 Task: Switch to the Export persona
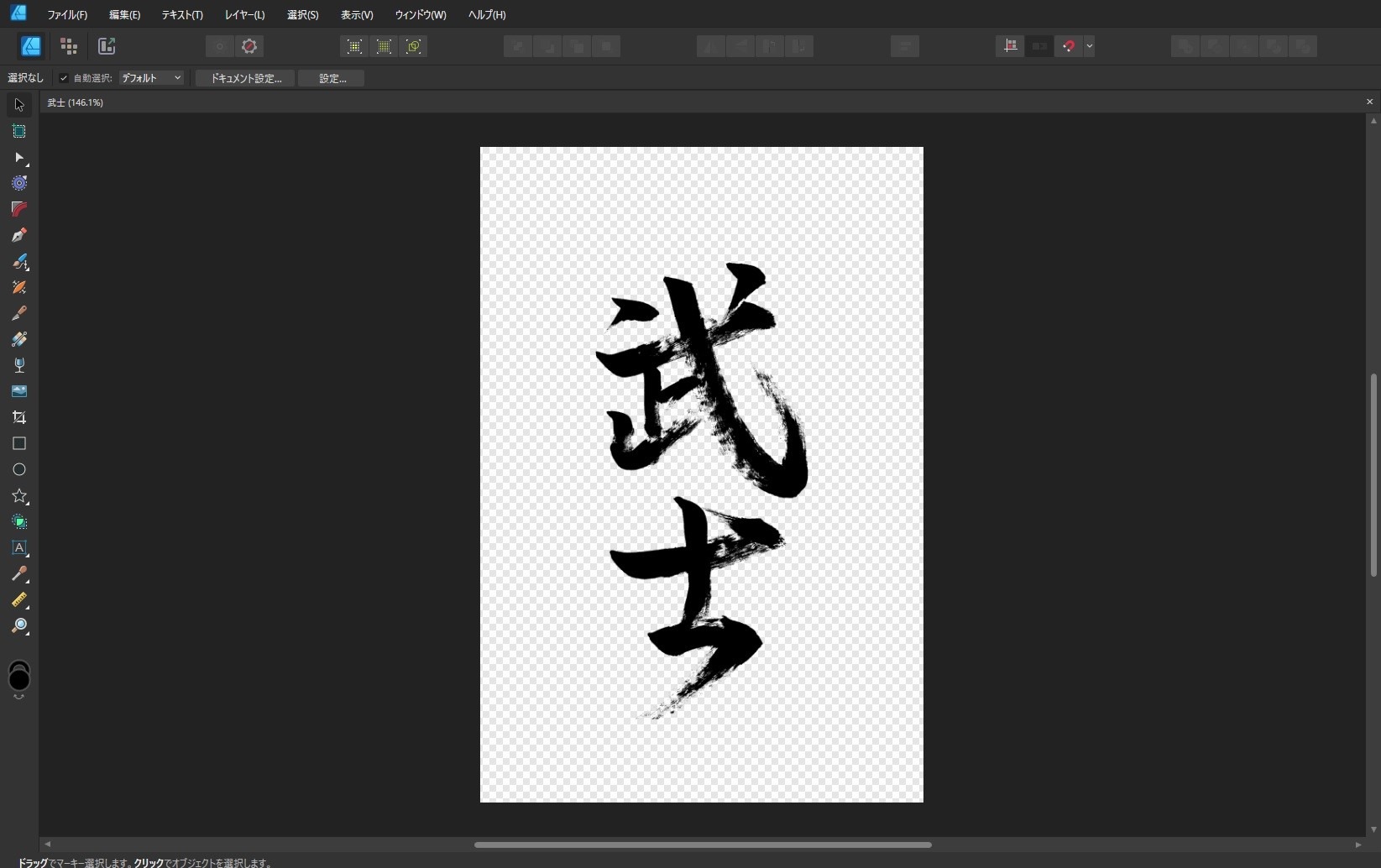pyautogui.click(x=107, y=46)
